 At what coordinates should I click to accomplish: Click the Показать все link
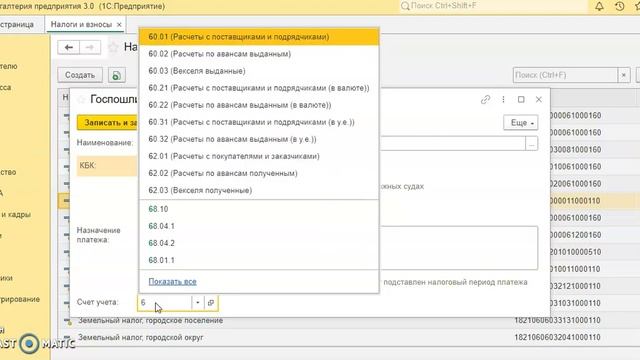pos(172,282)
